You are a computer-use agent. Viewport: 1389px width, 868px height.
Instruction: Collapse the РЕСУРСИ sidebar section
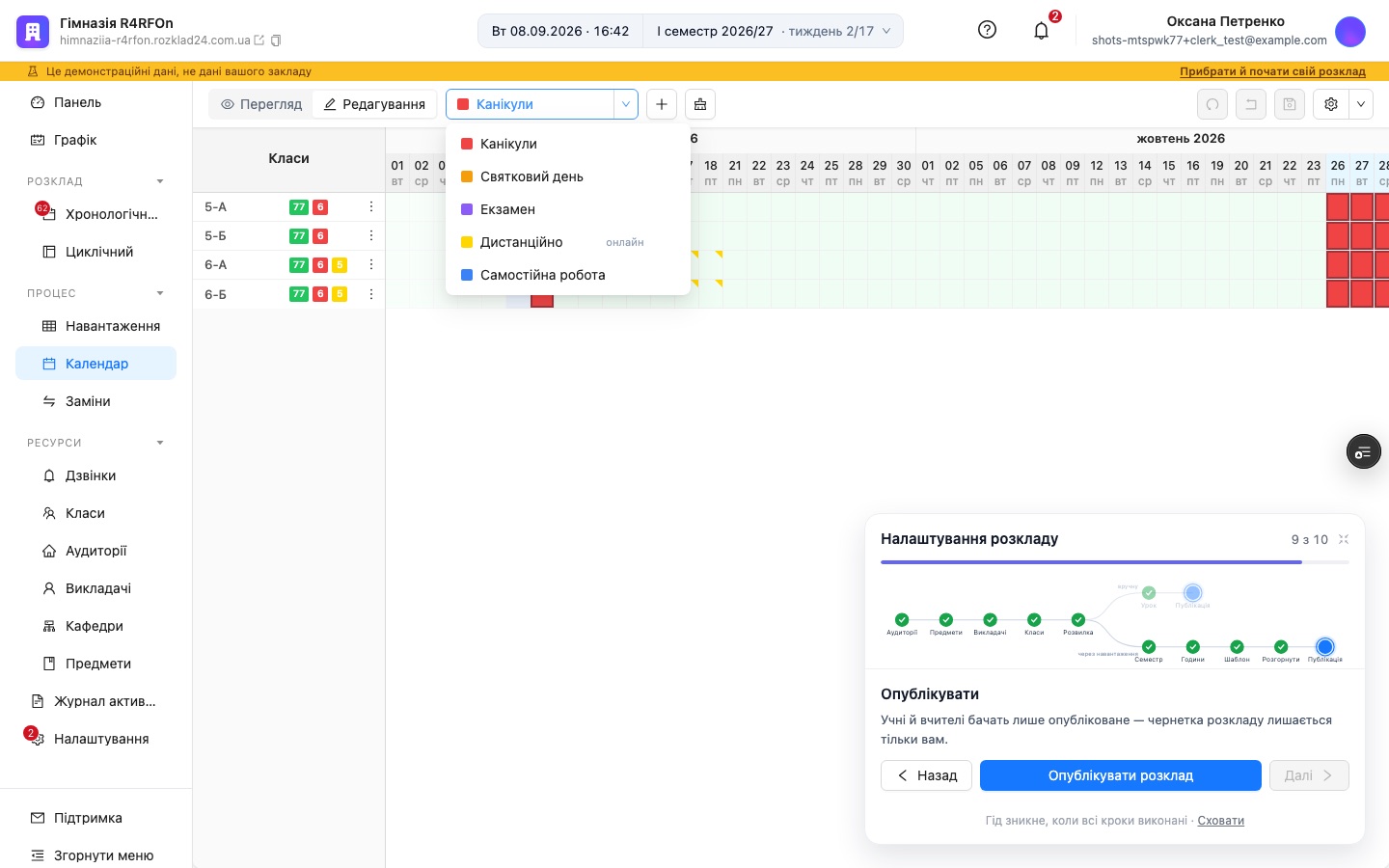(x=160, y=443)
